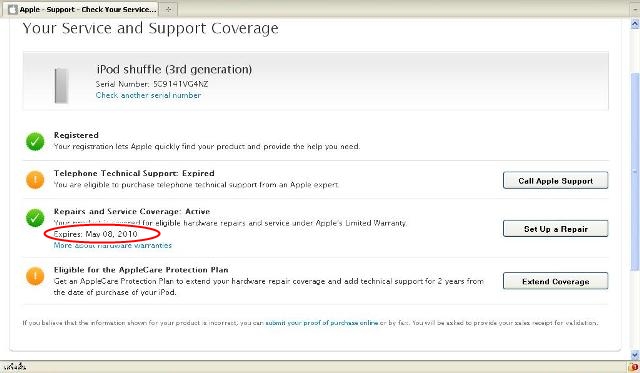Screen dimensions: 640x373
Task: Click the iPod shuffle product image
Action: 61,85
